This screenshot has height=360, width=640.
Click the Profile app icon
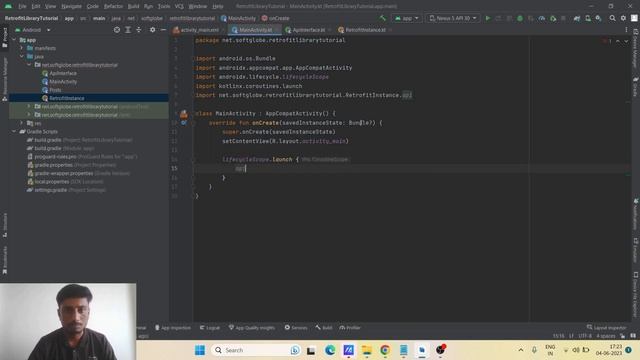pyautogui.click(x=542, y=18)
